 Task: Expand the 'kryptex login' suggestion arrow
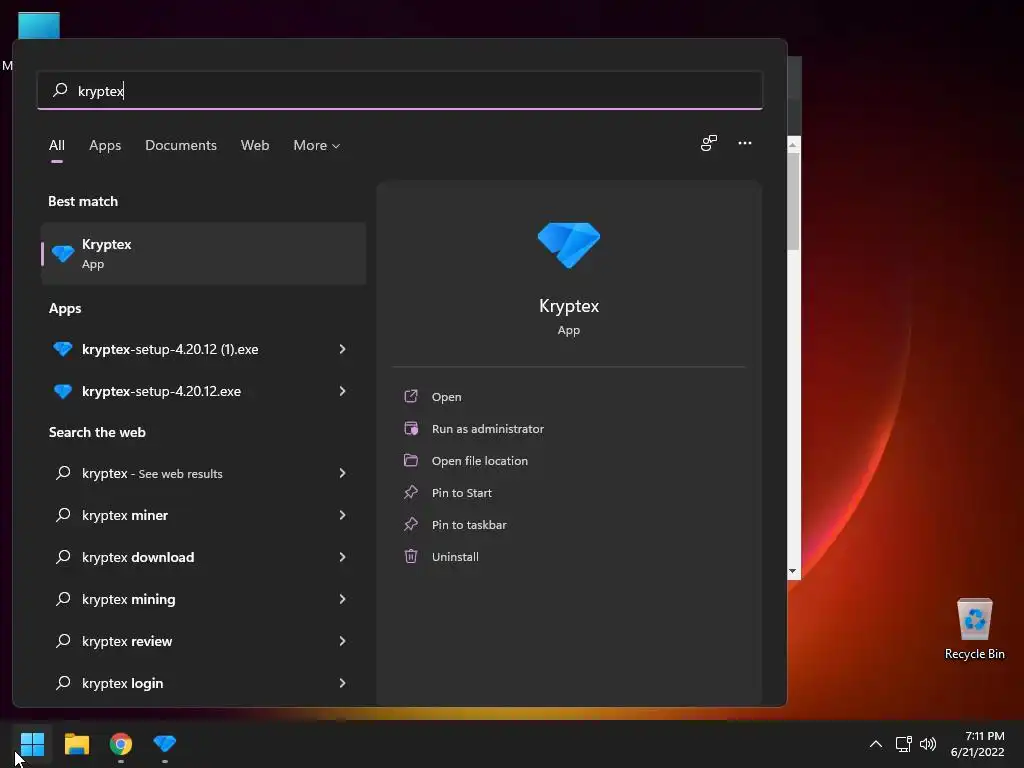(x=342, y=682)
